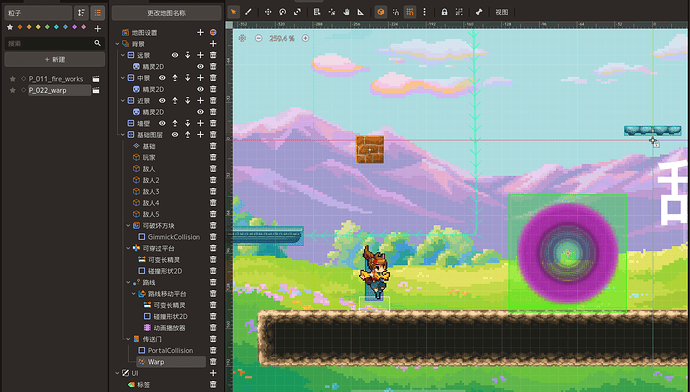Select P_011_fire_works in the particle list
The width and height of the screenshot is (690, 392).
56,79
